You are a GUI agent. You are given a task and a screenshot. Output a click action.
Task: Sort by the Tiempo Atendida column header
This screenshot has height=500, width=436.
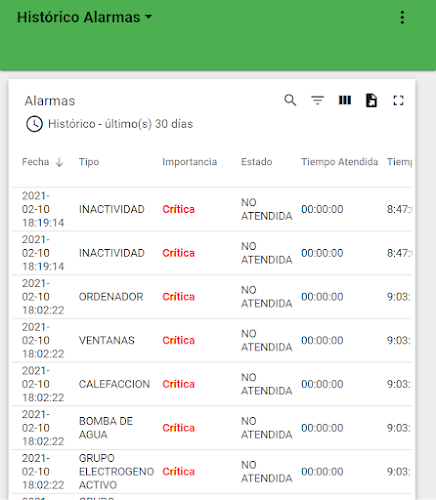[340, 162]
